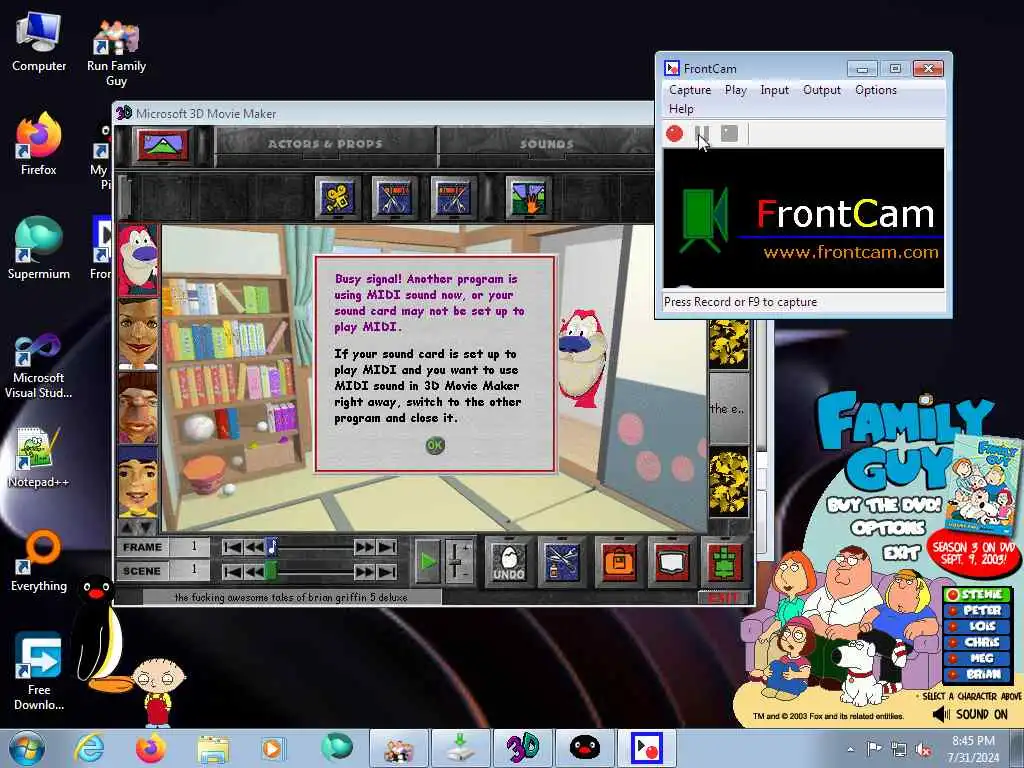This screenshot has width=1024, height=768.
Task: Step forward one frame
Action: click(x=364, y=547)
